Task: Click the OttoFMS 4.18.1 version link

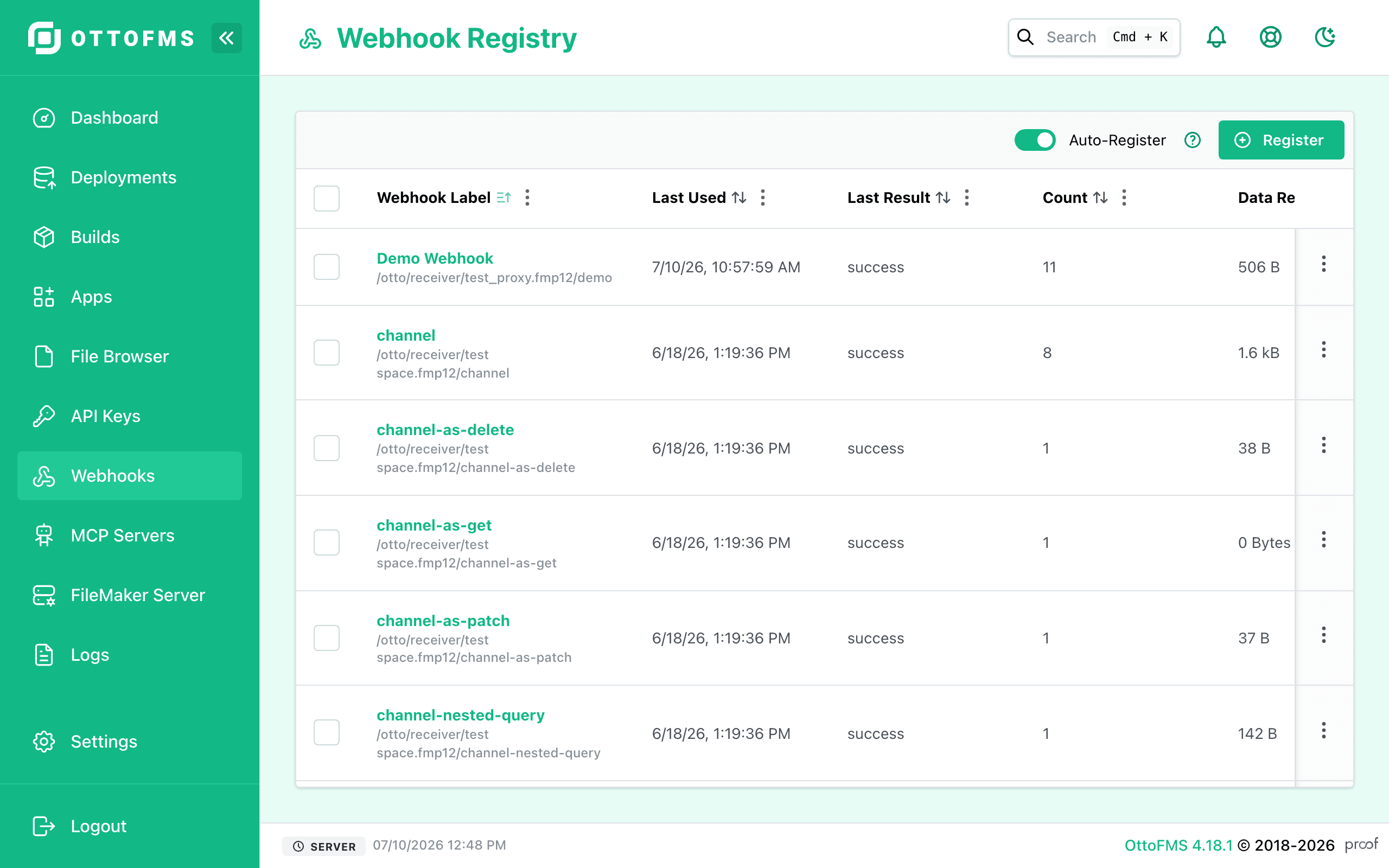Action: click(x=1178, y=846)
